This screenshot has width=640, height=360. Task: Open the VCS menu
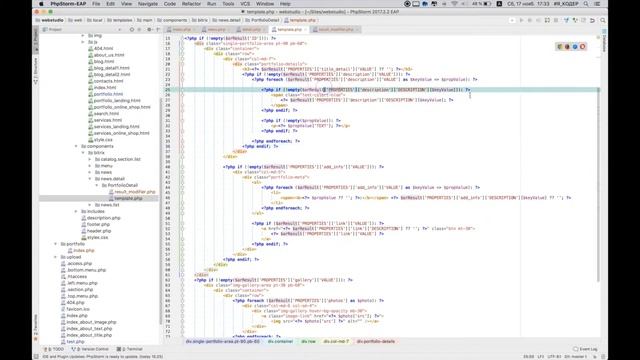click(x=245, y=4)
